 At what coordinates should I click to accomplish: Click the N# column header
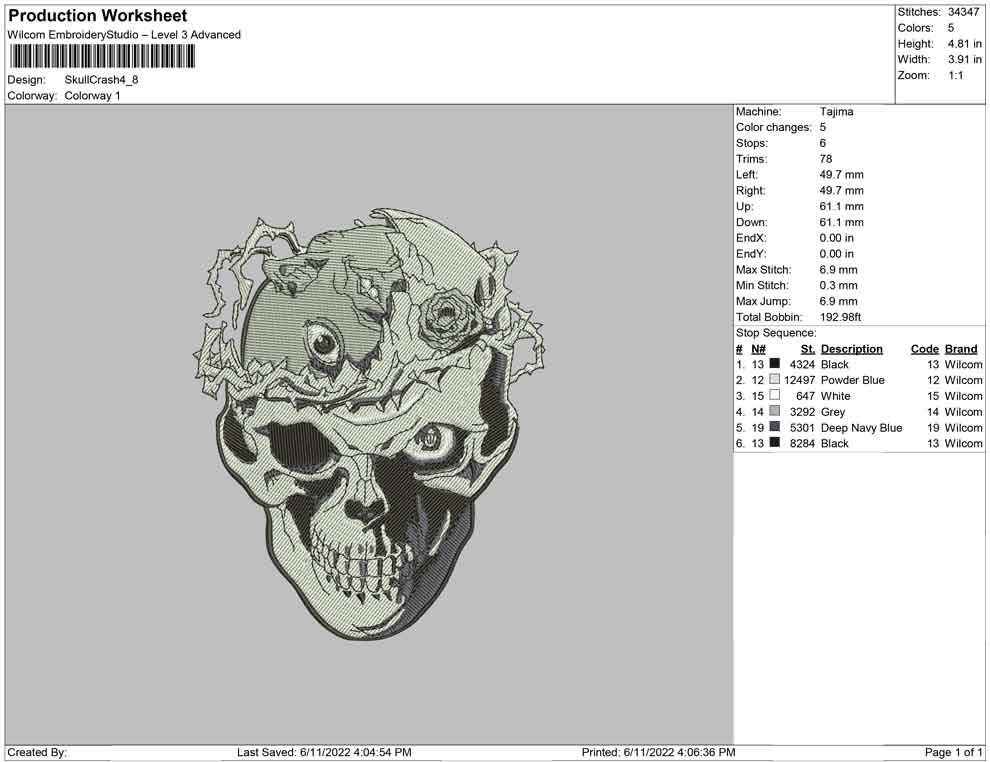758,349
